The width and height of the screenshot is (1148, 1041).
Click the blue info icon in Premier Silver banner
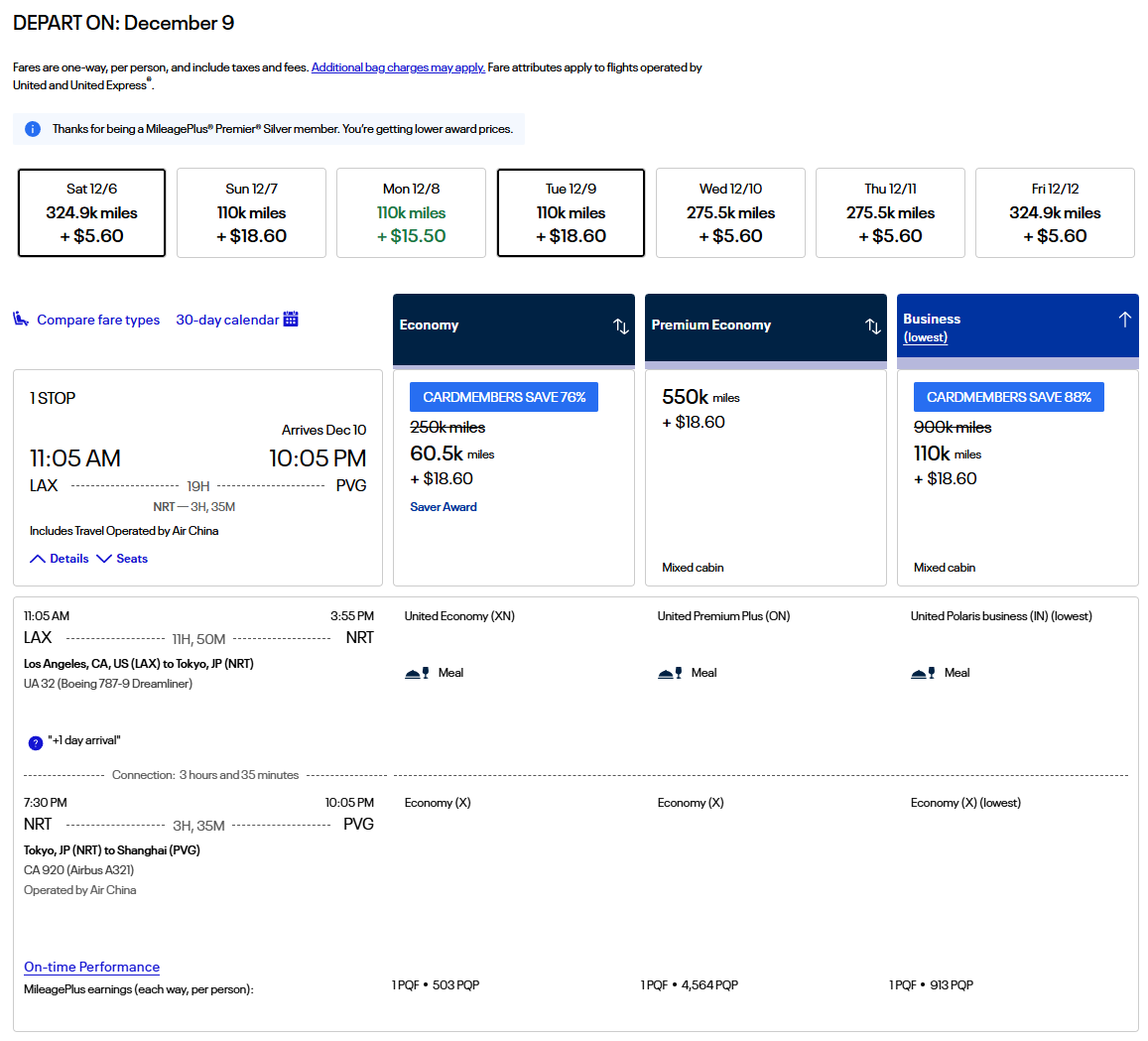click(x=33, y=129)
